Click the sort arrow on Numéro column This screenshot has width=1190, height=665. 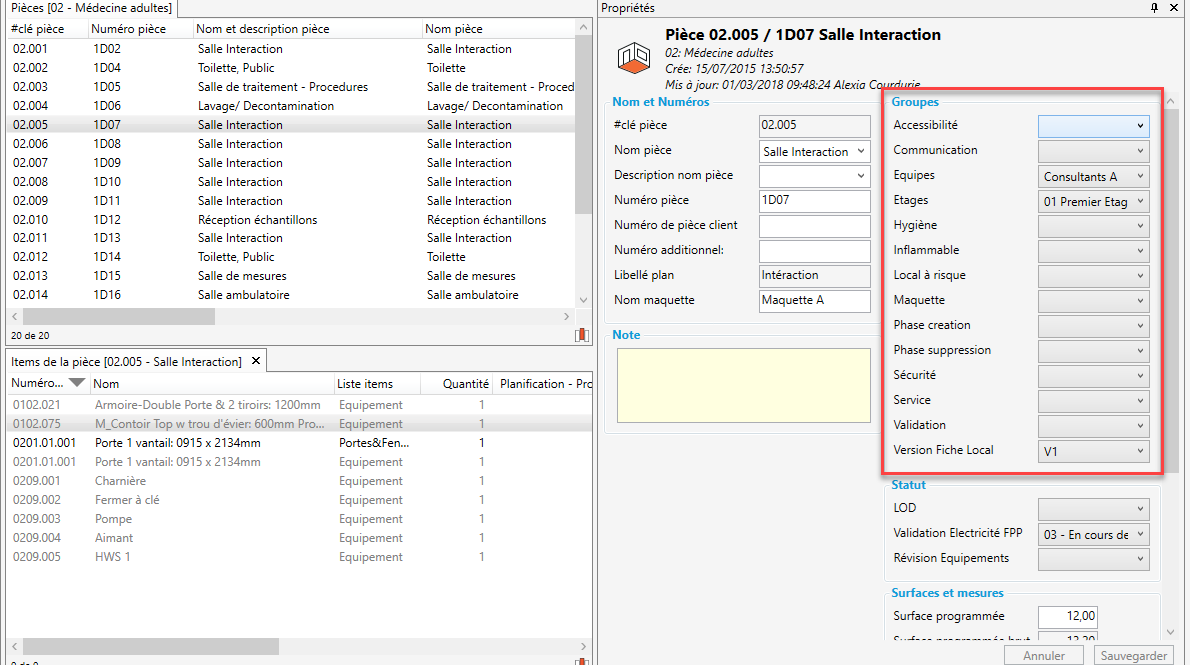tap(76, 384)
